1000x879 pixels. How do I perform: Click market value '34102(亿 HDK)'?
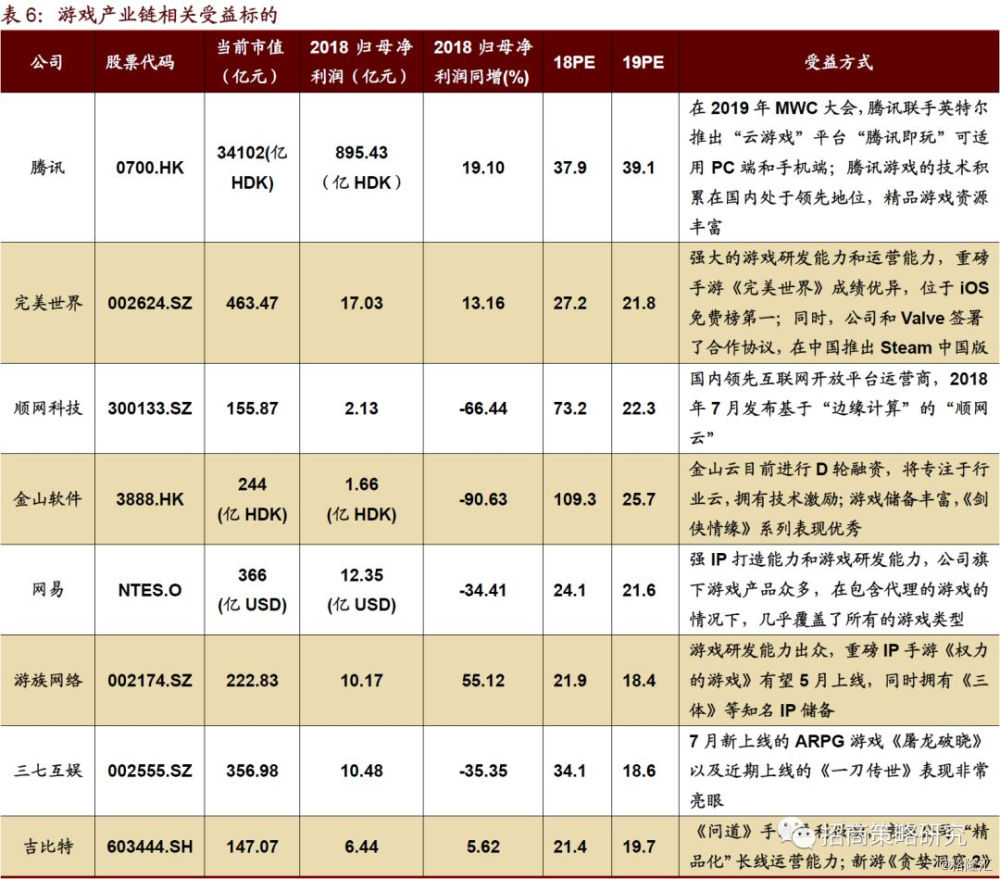[x=252, y=167]
